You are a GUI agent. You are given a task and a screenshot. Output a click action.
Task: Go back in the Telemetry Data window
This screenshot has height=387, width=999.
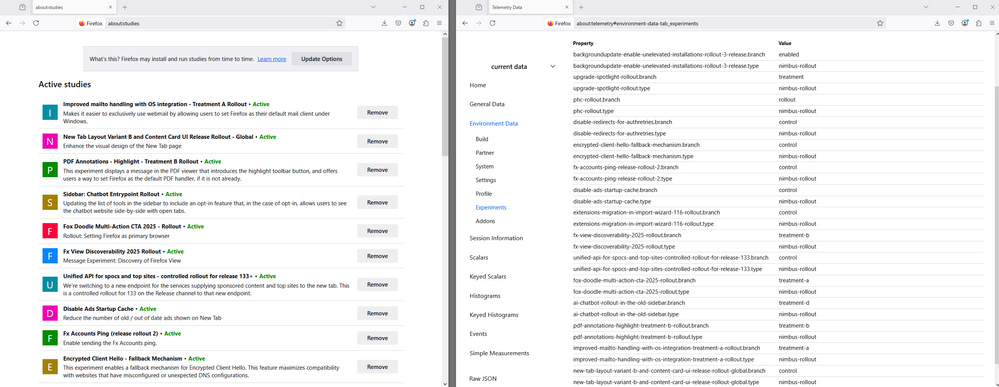tap(464, 23)
